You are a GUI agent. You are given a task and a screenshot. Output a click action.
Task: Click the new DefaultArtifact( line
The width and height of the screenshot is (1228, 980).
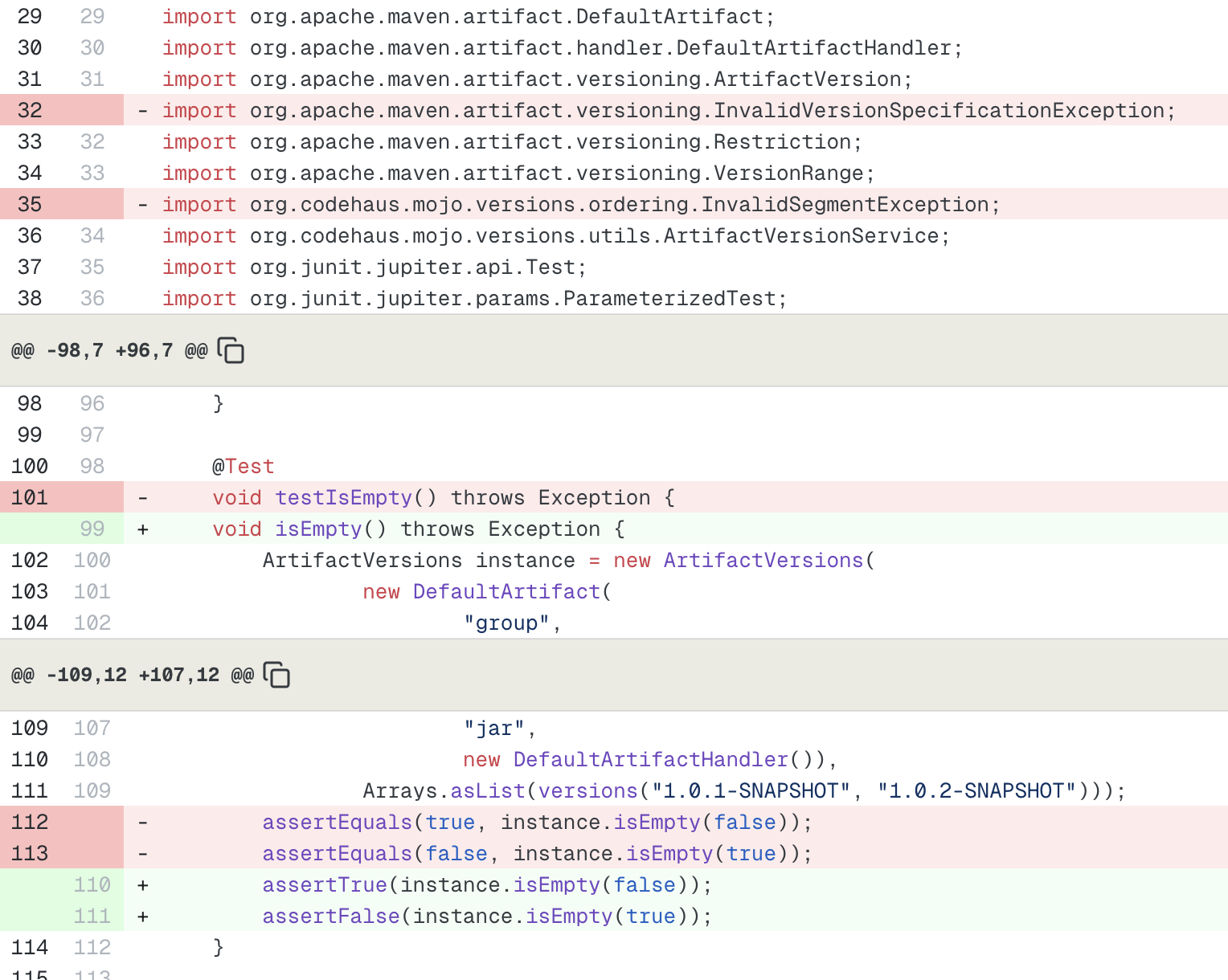click(487, 591)
